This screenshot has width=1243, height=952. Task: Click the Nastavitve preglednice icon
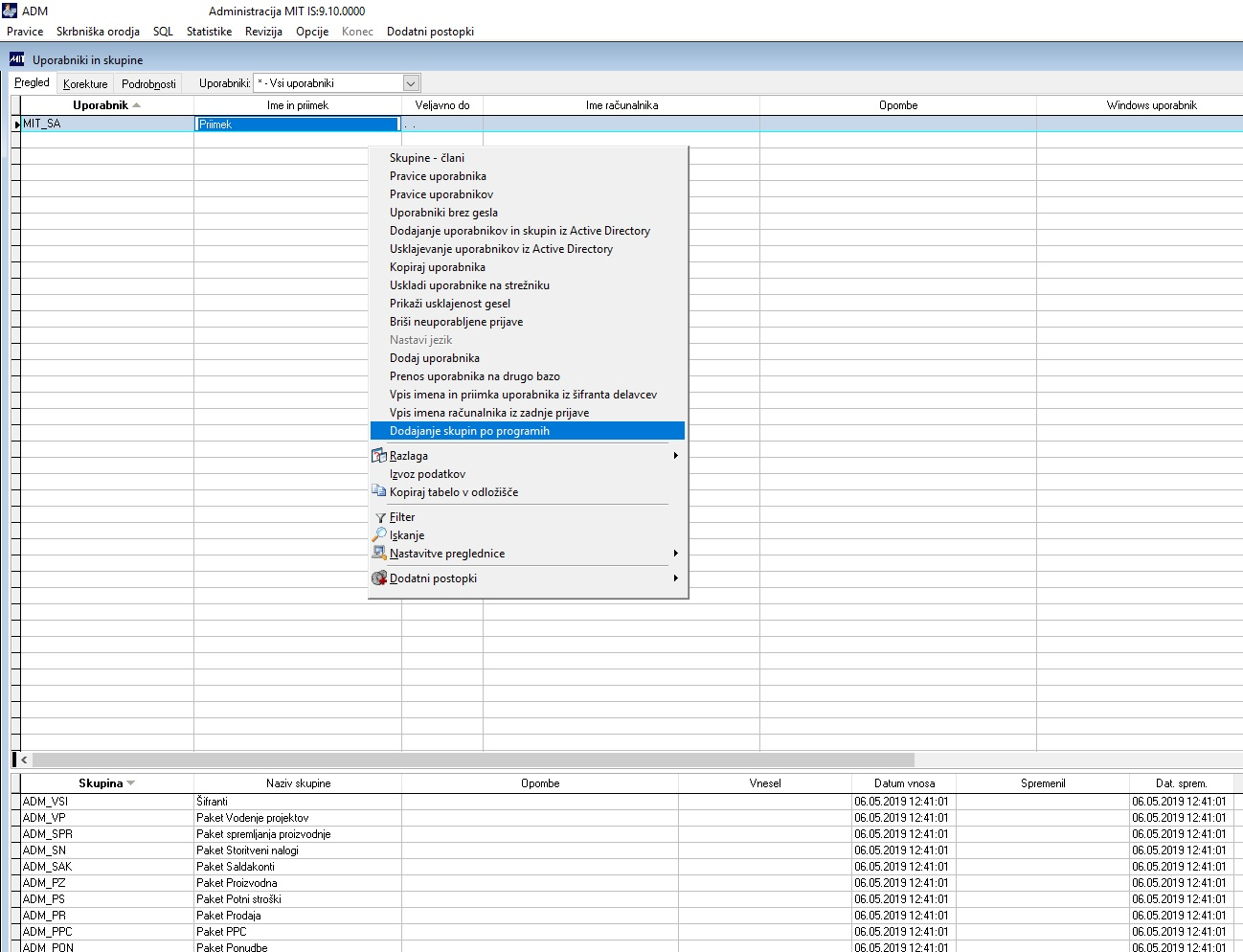(x=379, y=554)
